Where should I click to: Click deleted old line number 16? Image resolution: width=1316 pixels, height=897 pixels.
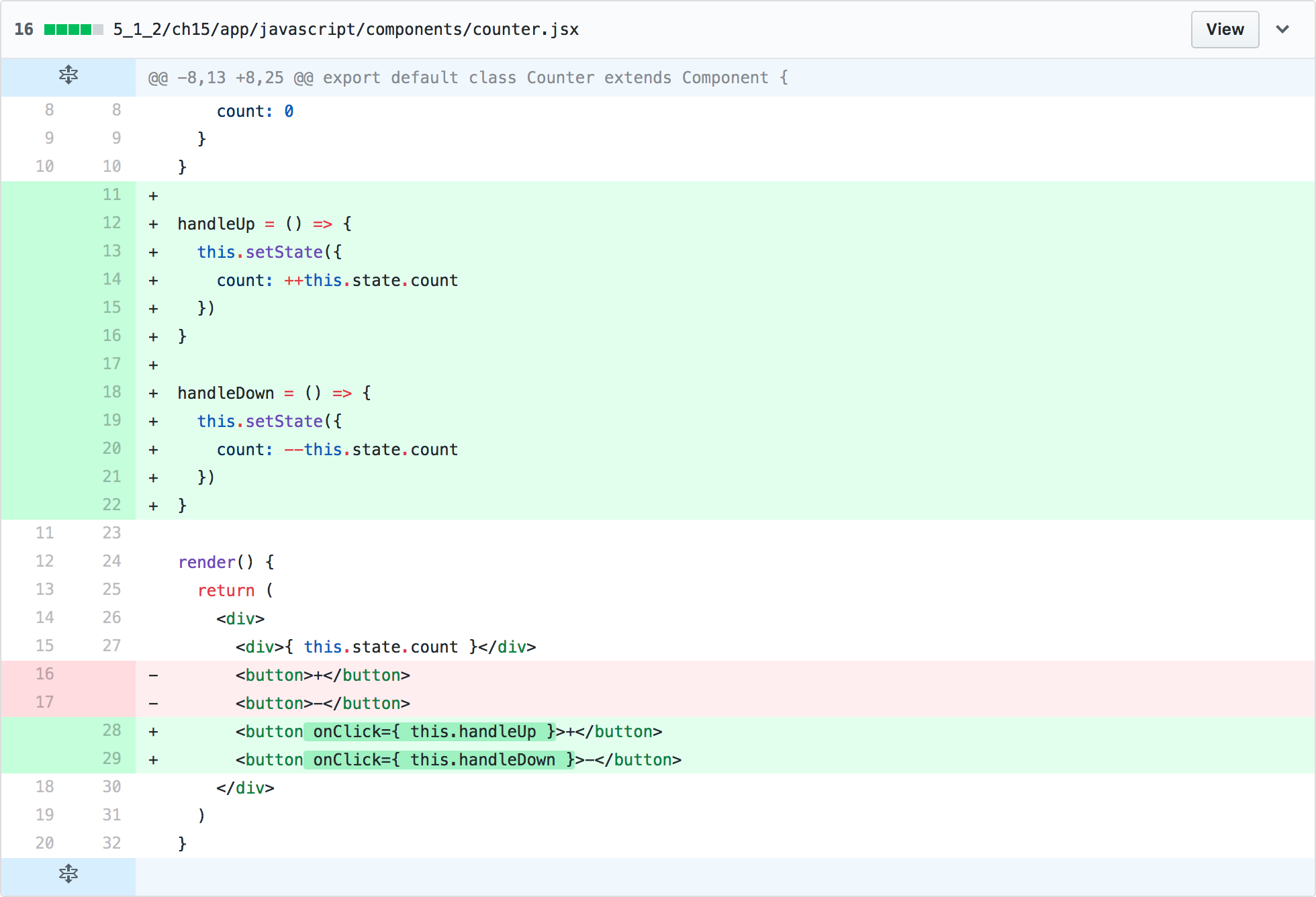coord(44,674)
